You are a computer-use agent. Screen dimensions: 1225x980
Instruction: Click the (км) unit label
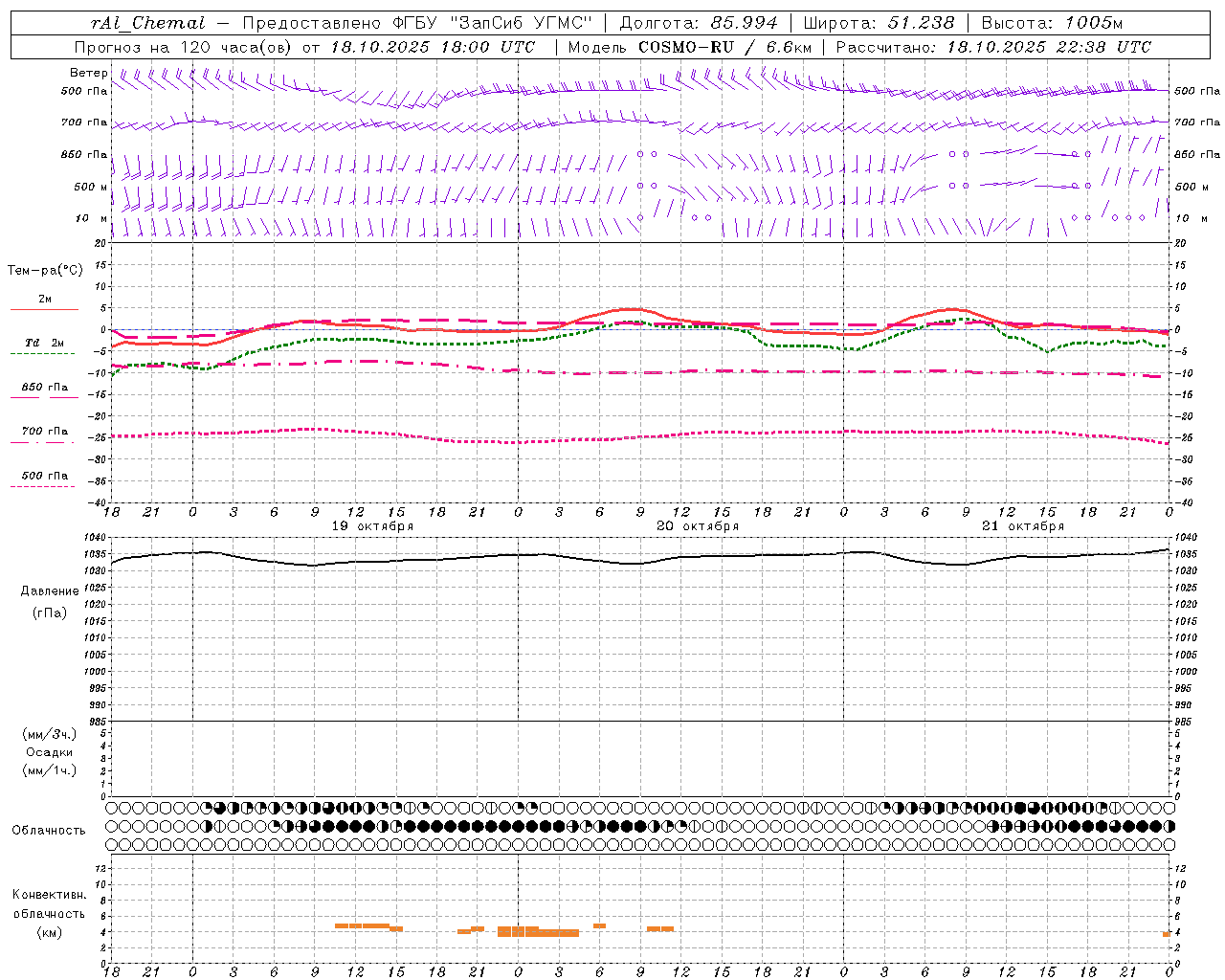[x=50, y=932]
